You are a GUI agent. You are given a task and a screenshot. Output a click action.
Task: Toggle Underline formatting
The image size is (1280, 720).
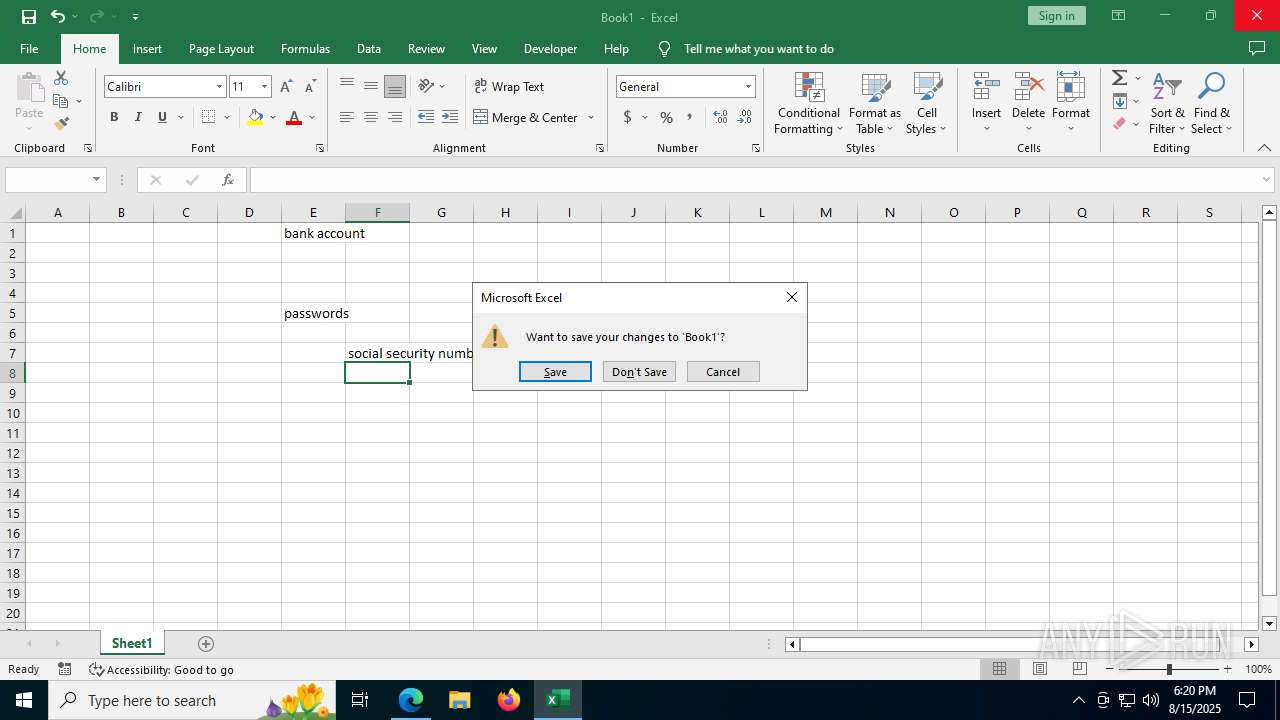pos(162,117)
